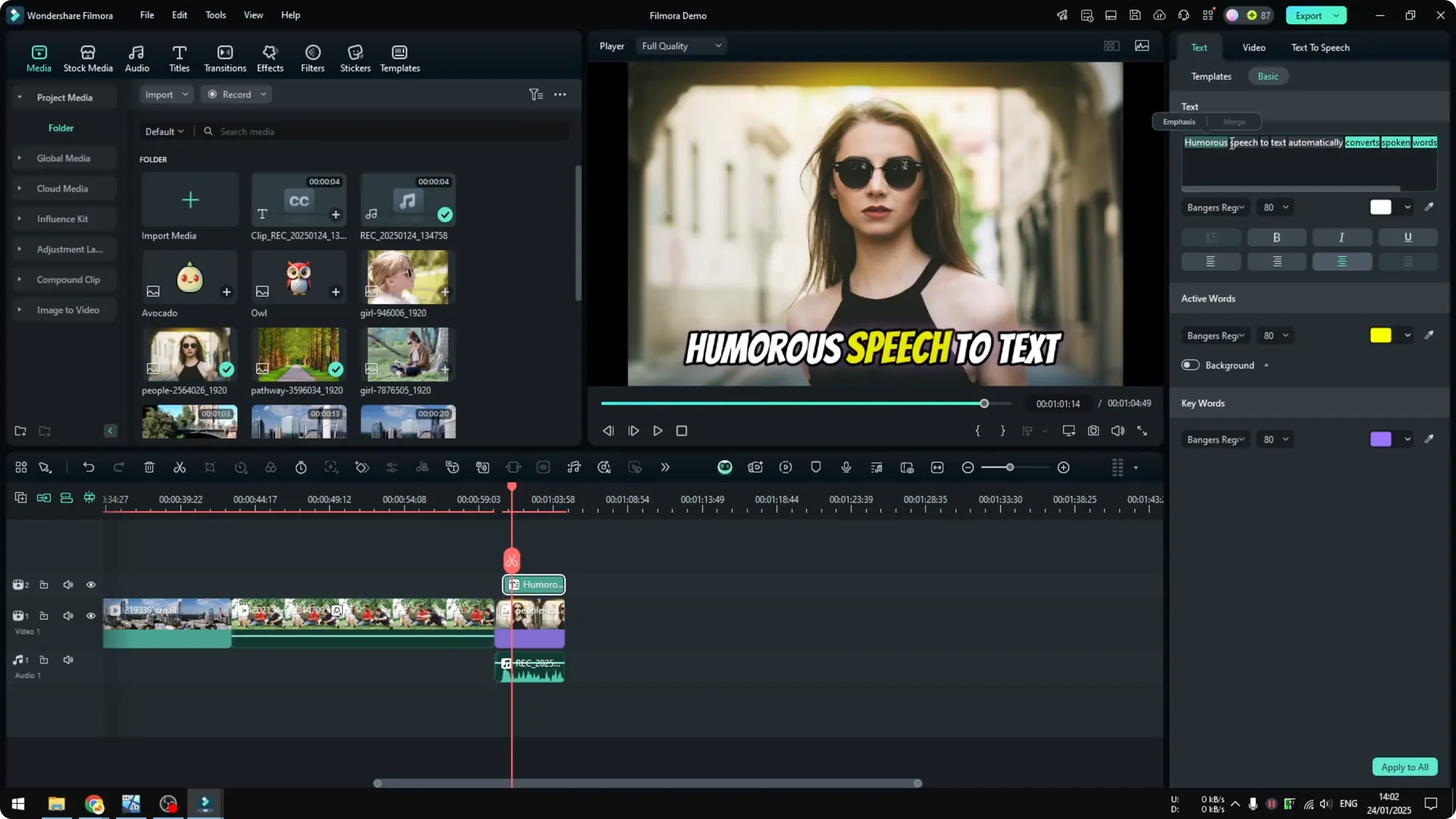
Task: Open the Tools menu
Action: pos(215,15)
